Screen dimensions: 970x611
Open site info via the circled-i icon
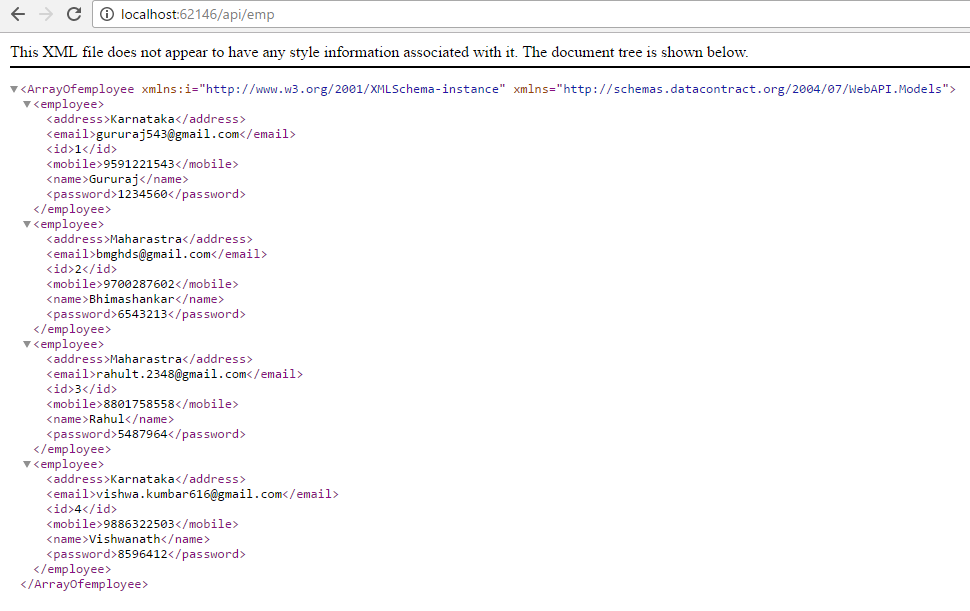coord(106,15)
